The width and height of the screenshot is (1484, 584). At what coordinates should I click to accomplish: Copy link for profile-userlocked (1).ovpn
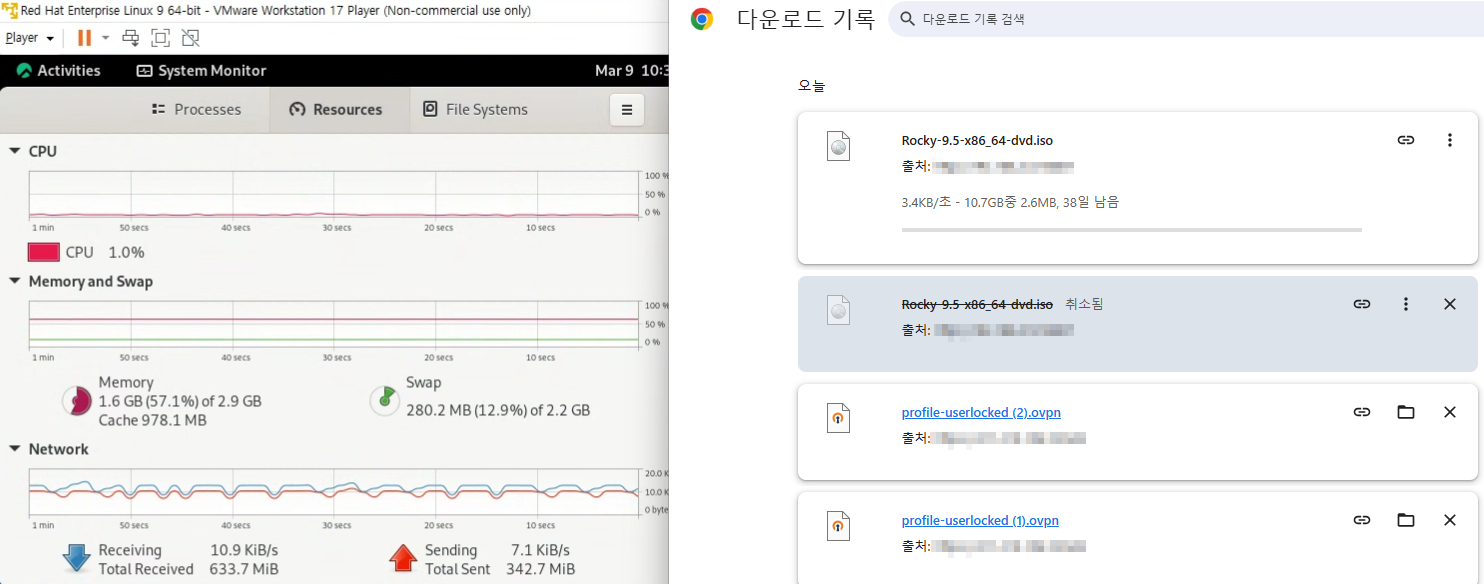click(1362, 520)
